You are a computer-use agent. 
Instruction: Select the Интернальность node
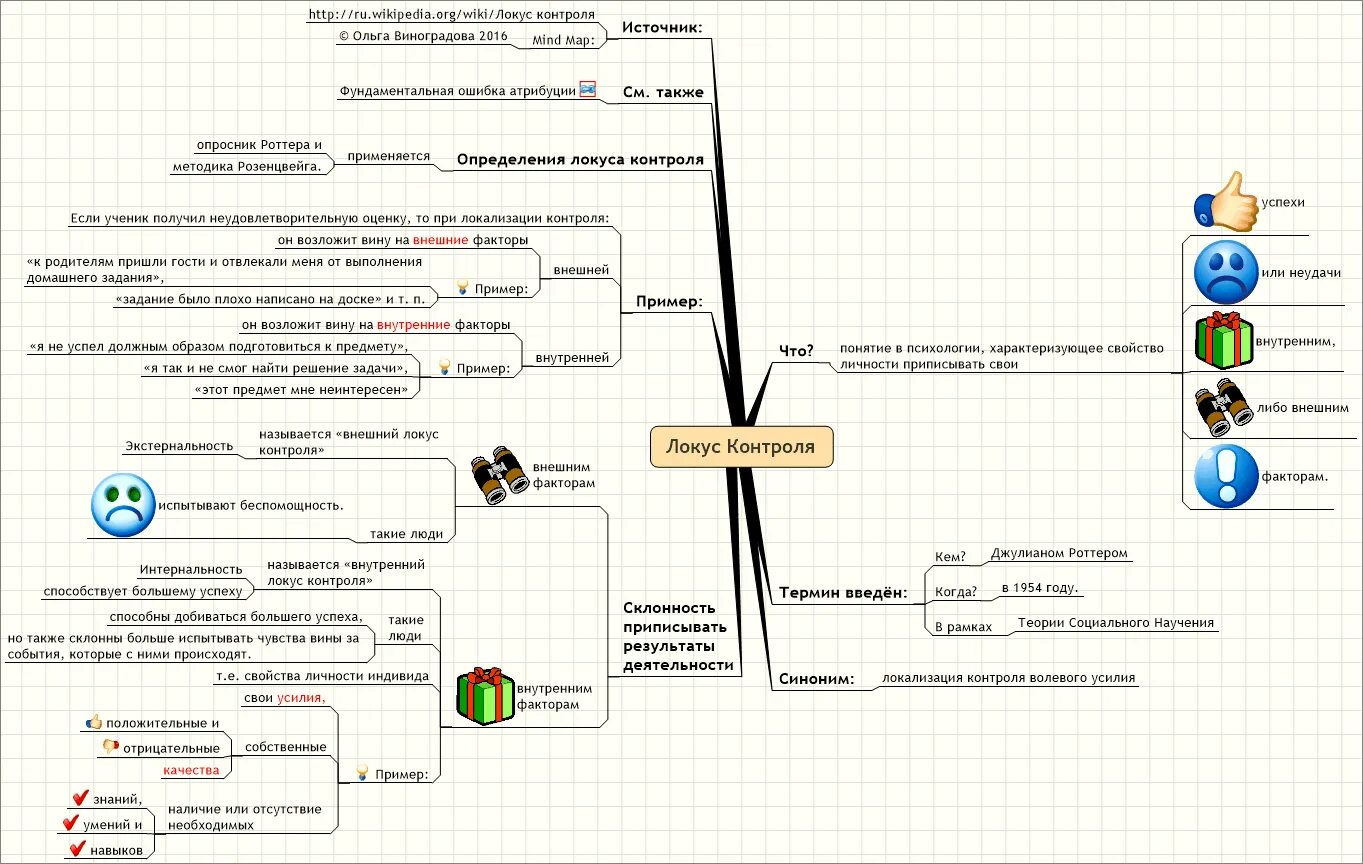pyautogui.click(x=191, y=569)
